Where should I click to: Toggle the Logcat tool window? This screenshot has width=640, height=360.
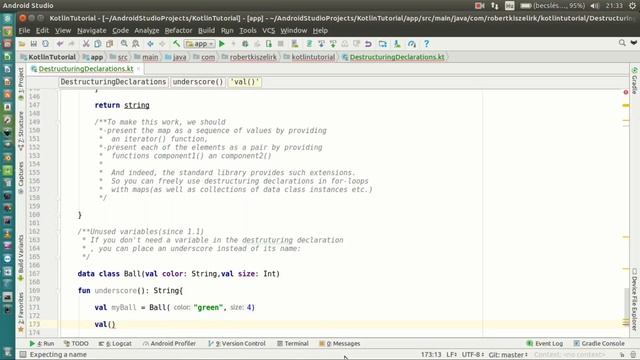[x=115, y=344]
